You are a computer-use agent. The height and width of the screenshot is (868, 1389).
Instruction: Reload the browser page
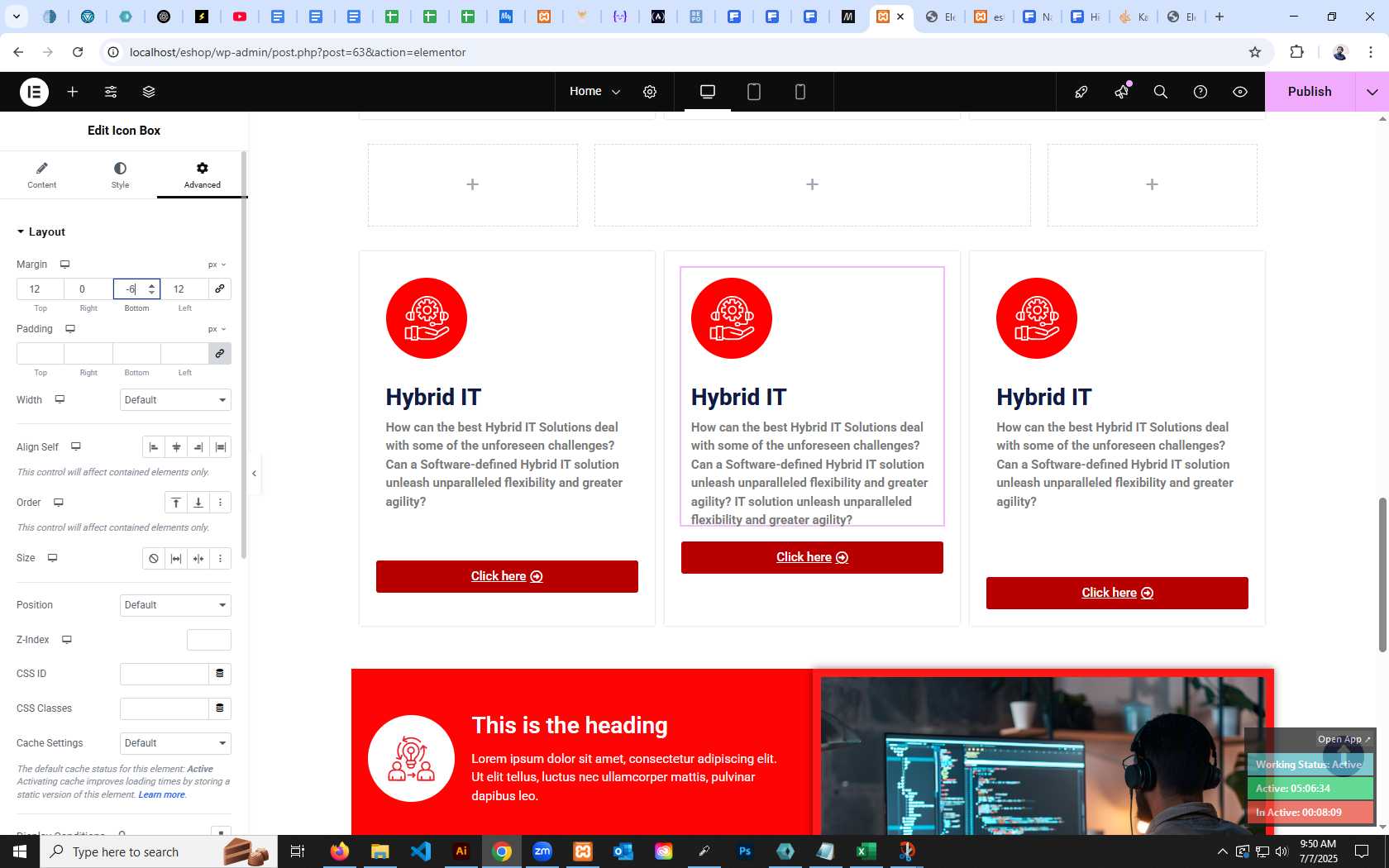[78, 52]
